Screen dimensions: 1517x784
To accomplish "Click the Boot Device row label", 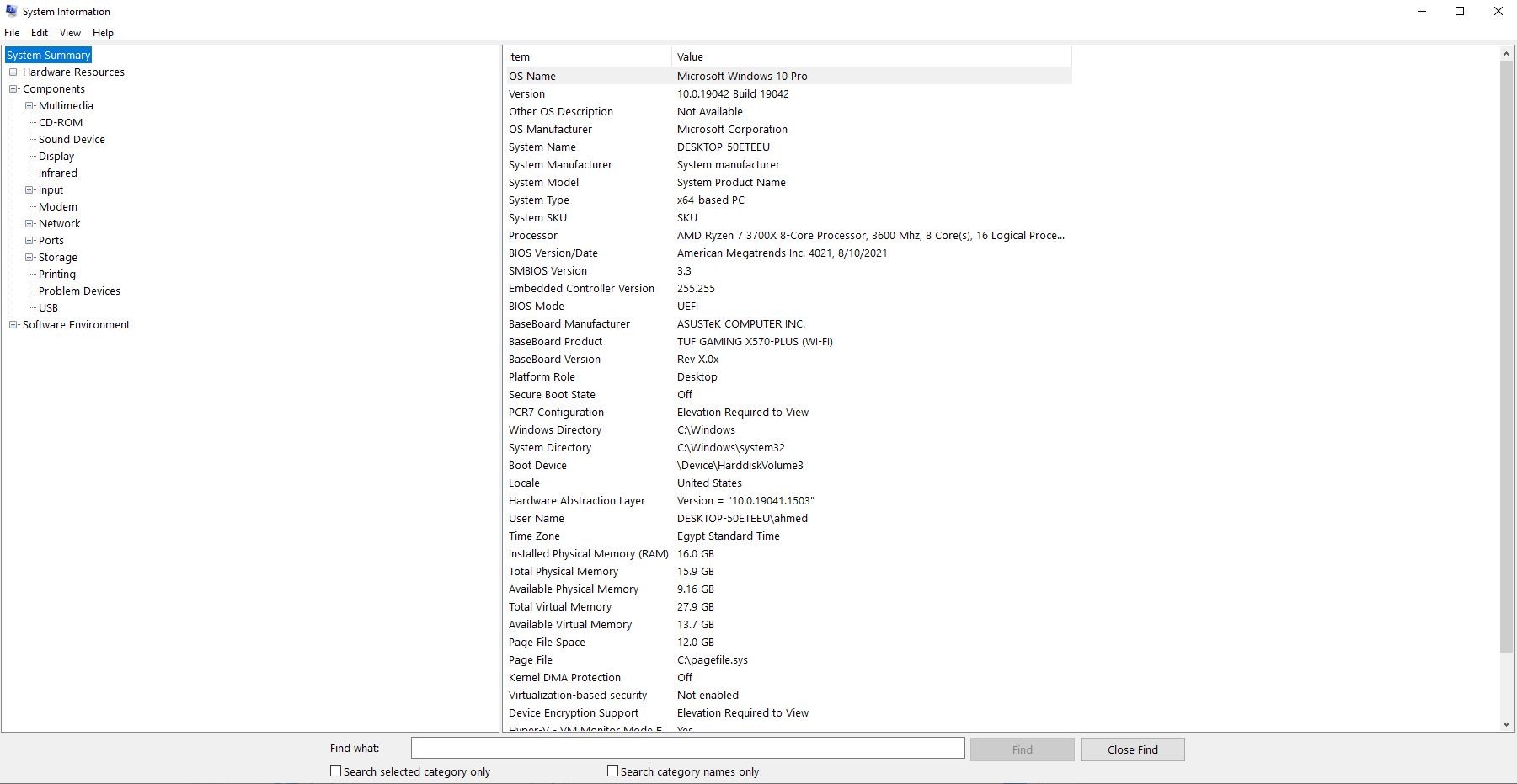I will [x=537, y=466].
